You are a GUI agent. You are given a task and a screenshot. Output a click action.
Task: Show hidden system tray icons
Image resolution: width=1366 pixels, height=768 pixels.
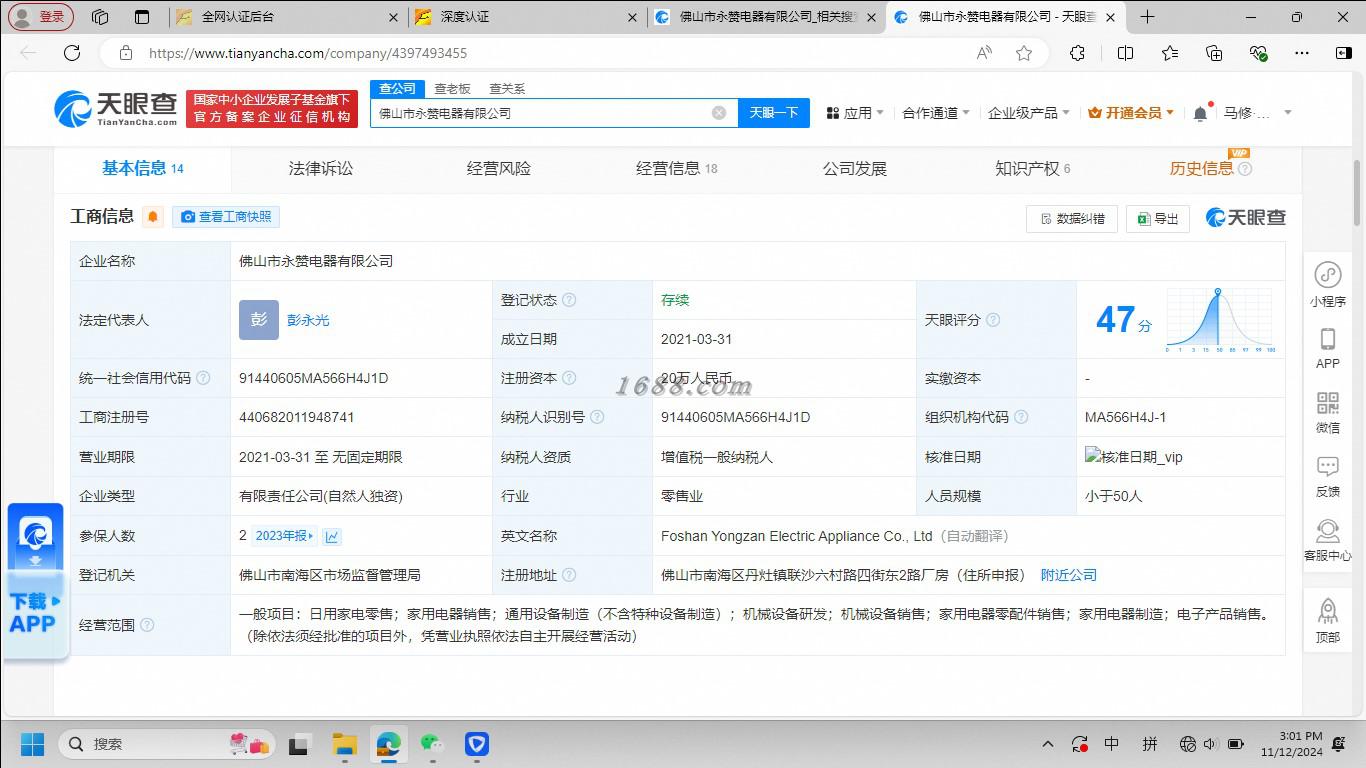1048,744
